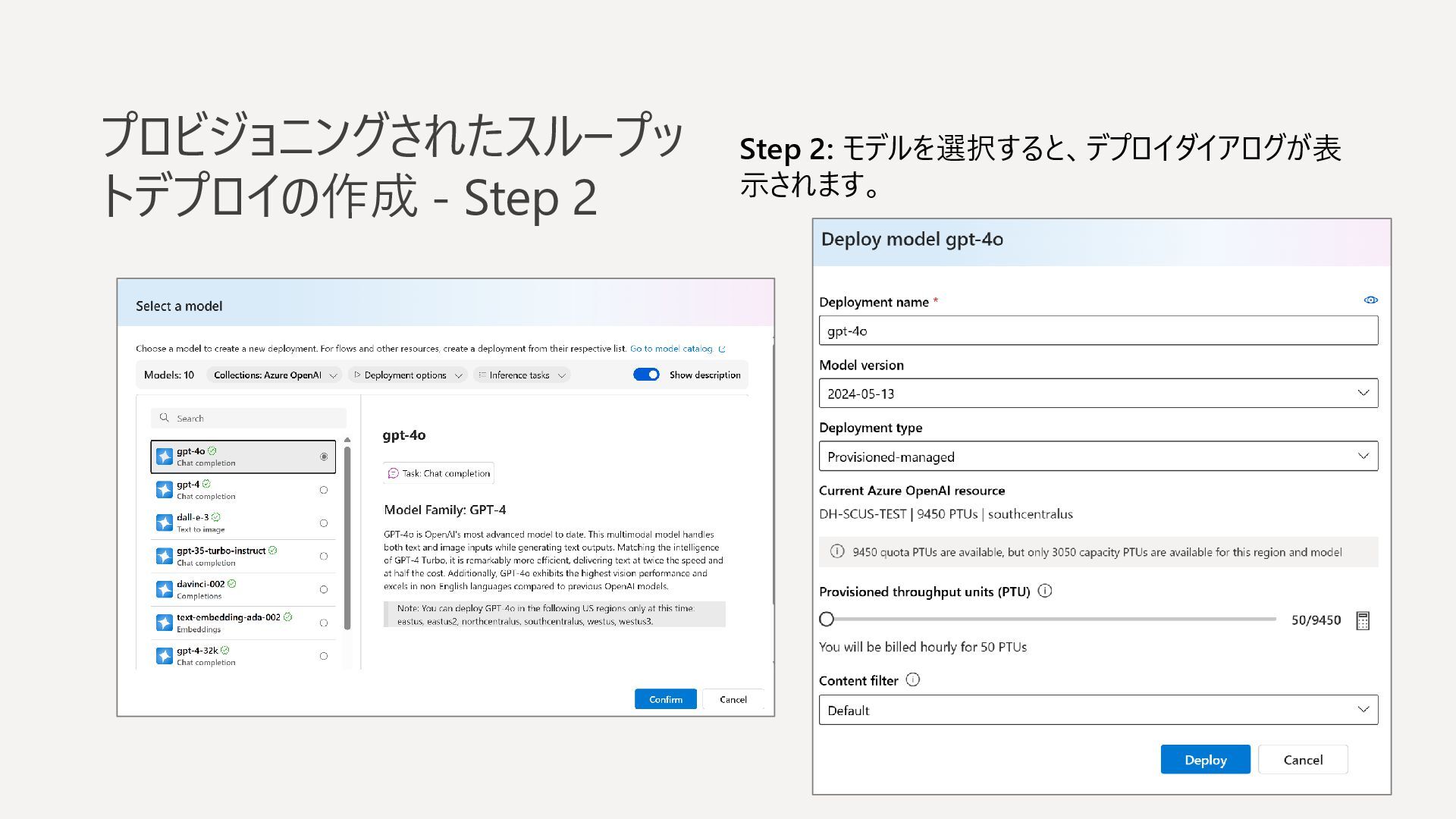This screenshot has width=1456, height=819.
Task: Click the external link icon after model catalog
Action: tap(722, 350)
